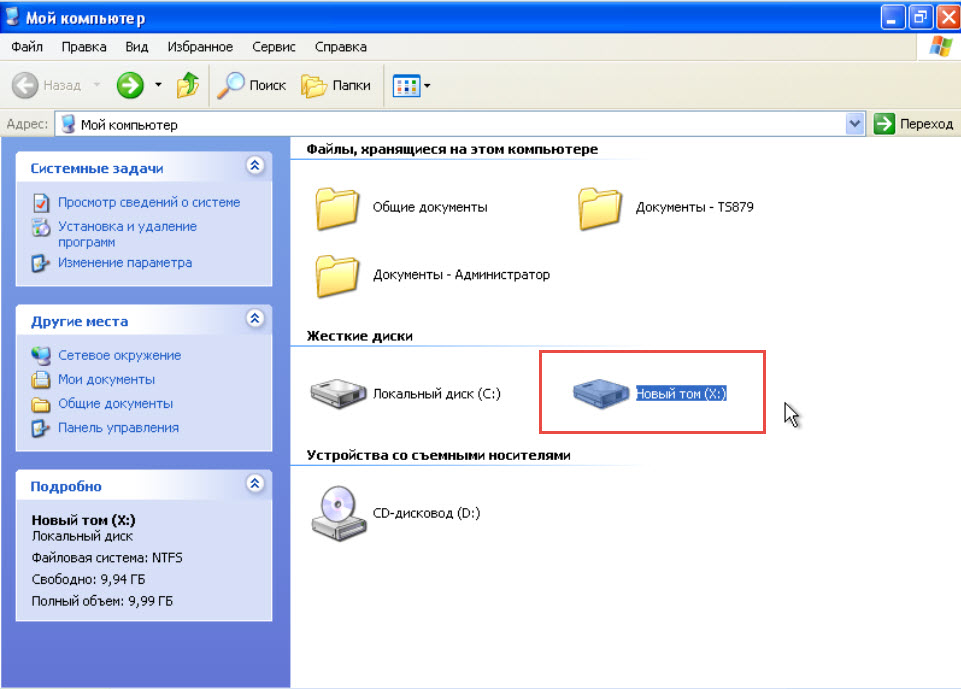Click Изменение параметра link

125,262
